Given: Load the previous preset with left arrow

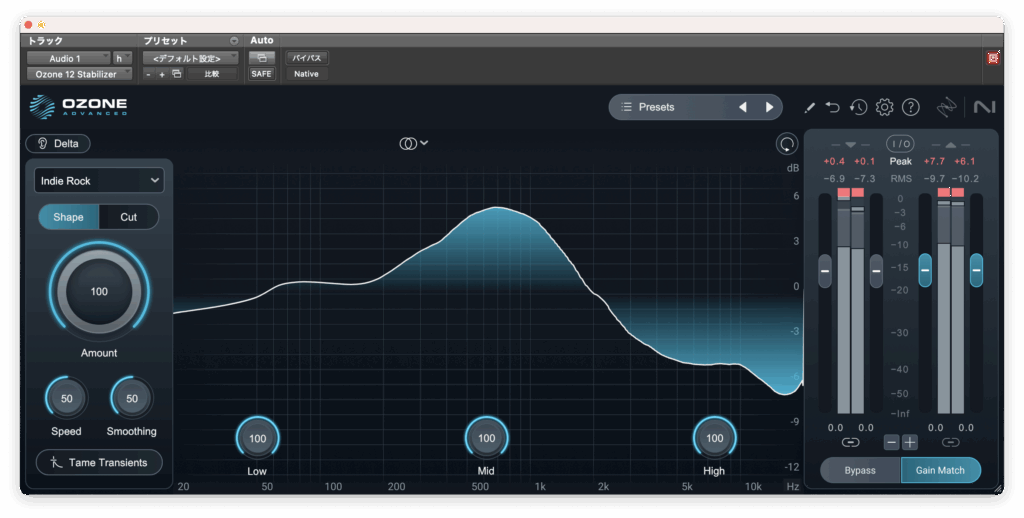Looking at the screenshot, I should tap(742, 107).
